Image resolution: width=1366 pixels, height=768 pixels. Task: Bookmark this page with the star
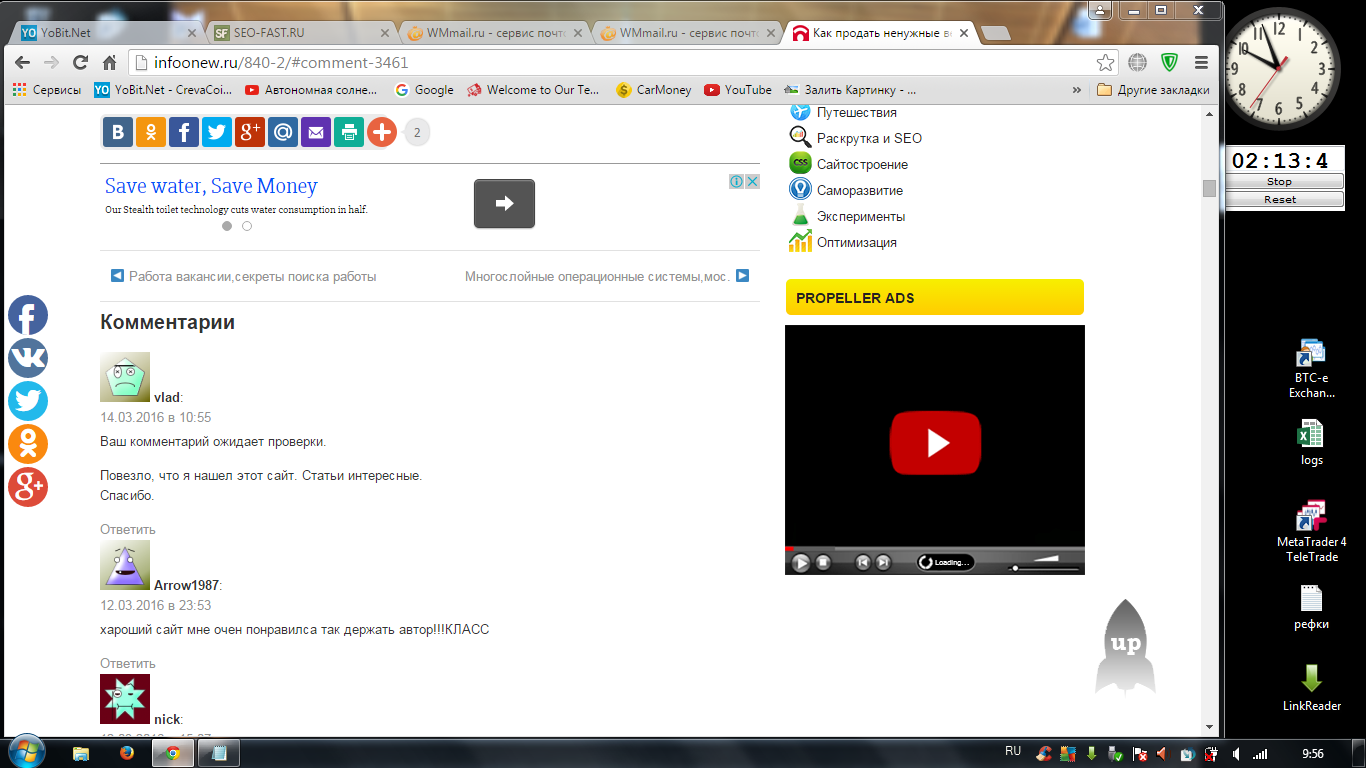pos(1105,62)
